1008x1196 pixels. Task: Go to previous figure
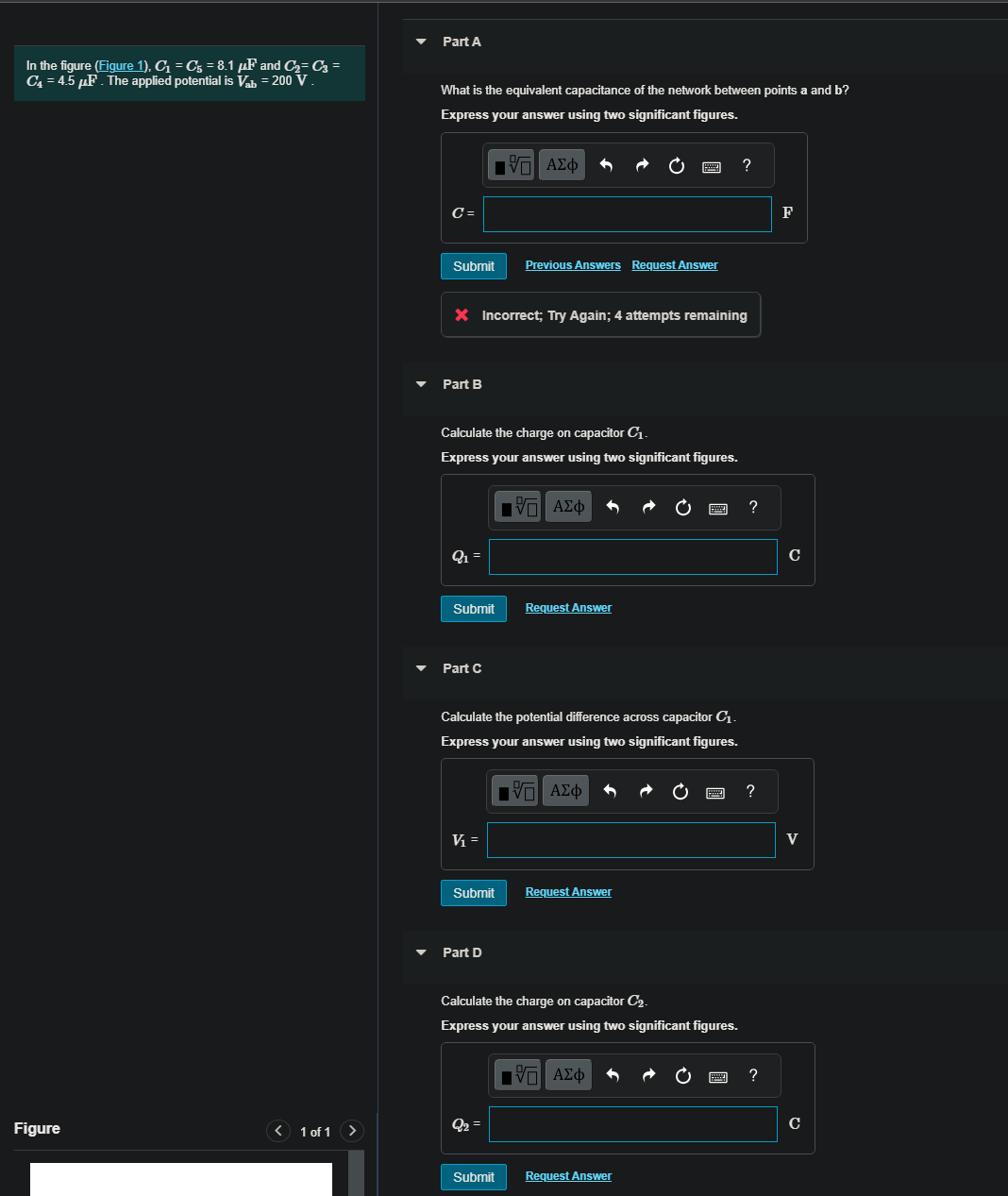(x=278, y=1131)
